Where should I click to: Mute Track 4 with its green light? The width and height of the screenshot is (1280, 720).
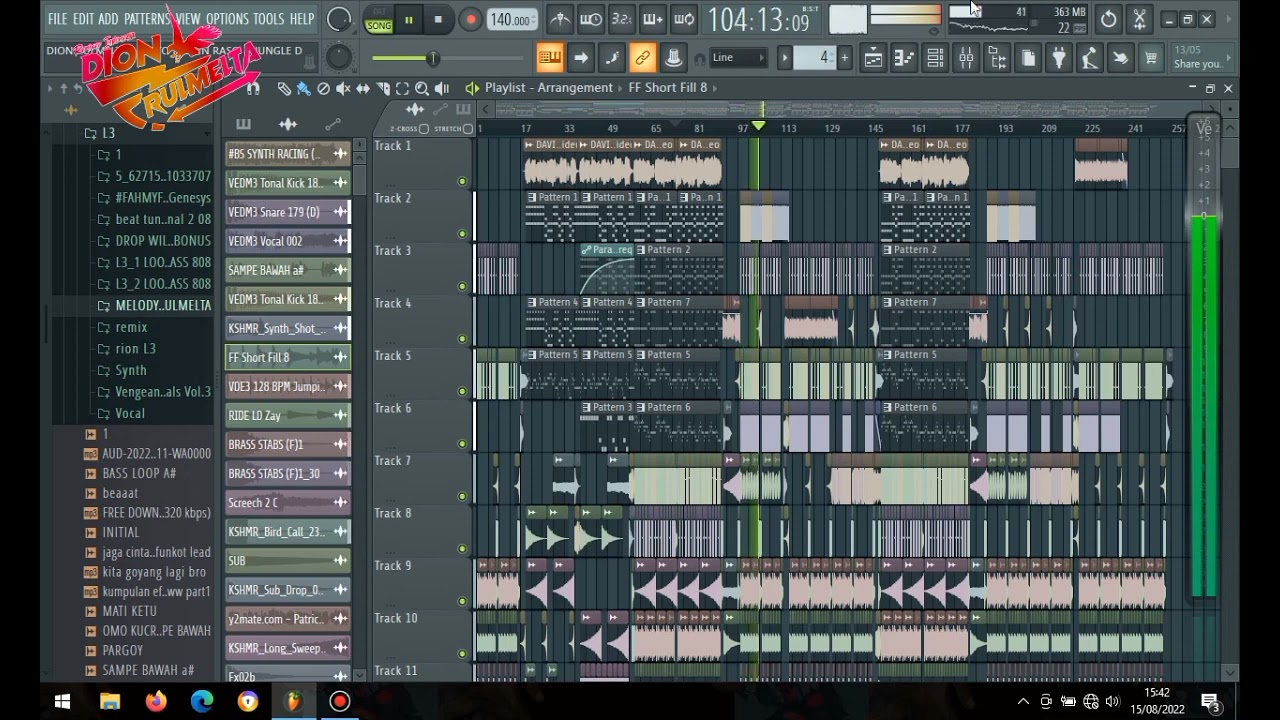pos(462,338)
